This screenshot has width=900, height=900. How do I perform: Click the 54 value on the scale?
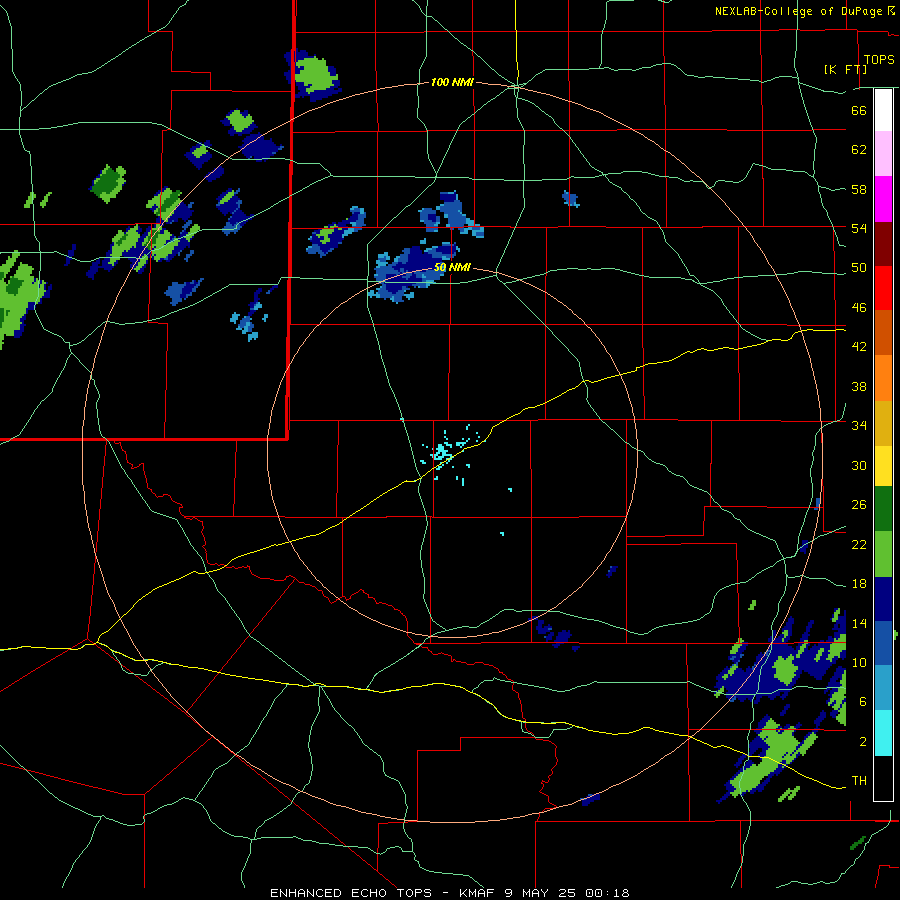[x=859, y=228]
